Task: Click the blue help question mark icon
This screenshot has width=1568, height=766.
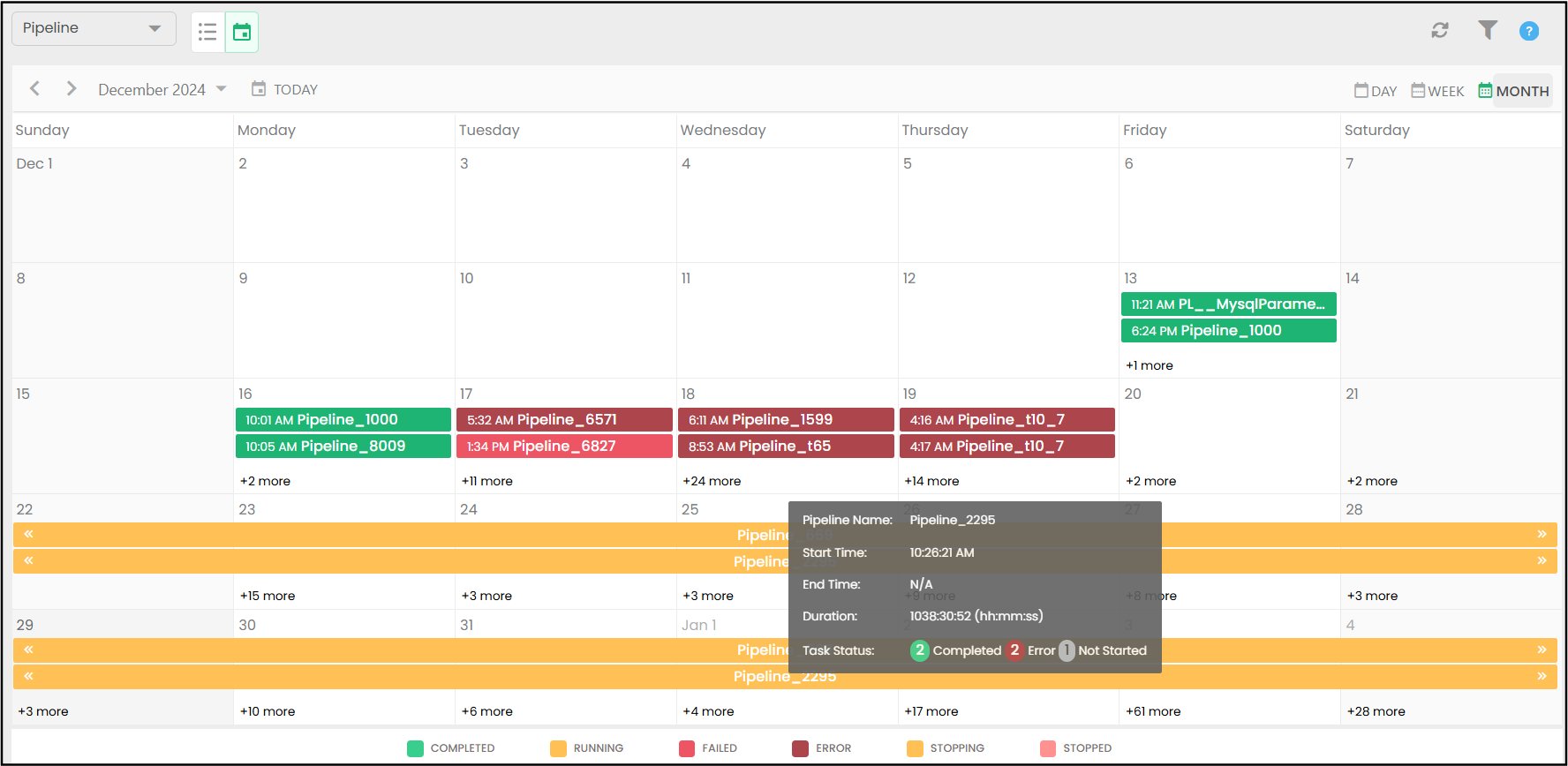Action: point(1529,31)
